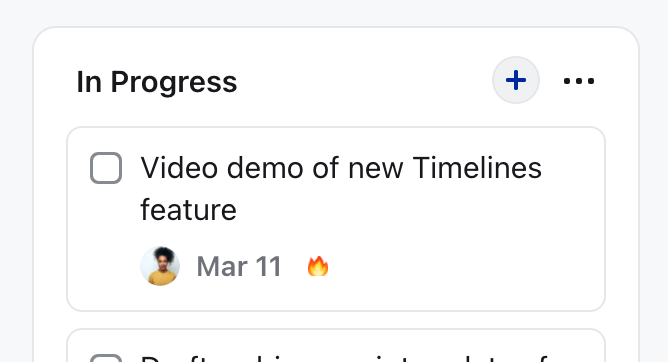Viewport: 668px width, 362px height.
Task: Click the word feature in task title
Action: coord(188,210)
